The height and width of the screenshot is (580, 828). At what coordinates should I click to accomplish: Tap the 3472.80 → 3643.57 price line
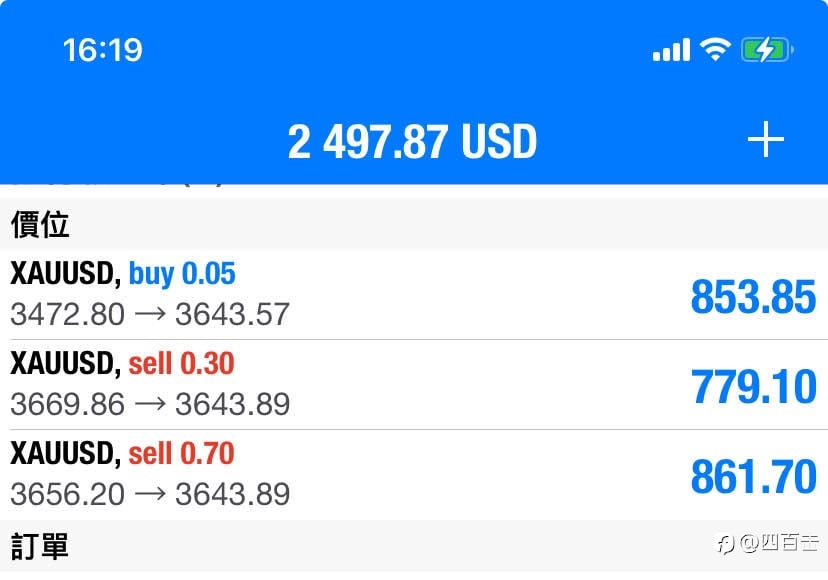(150, 314)
